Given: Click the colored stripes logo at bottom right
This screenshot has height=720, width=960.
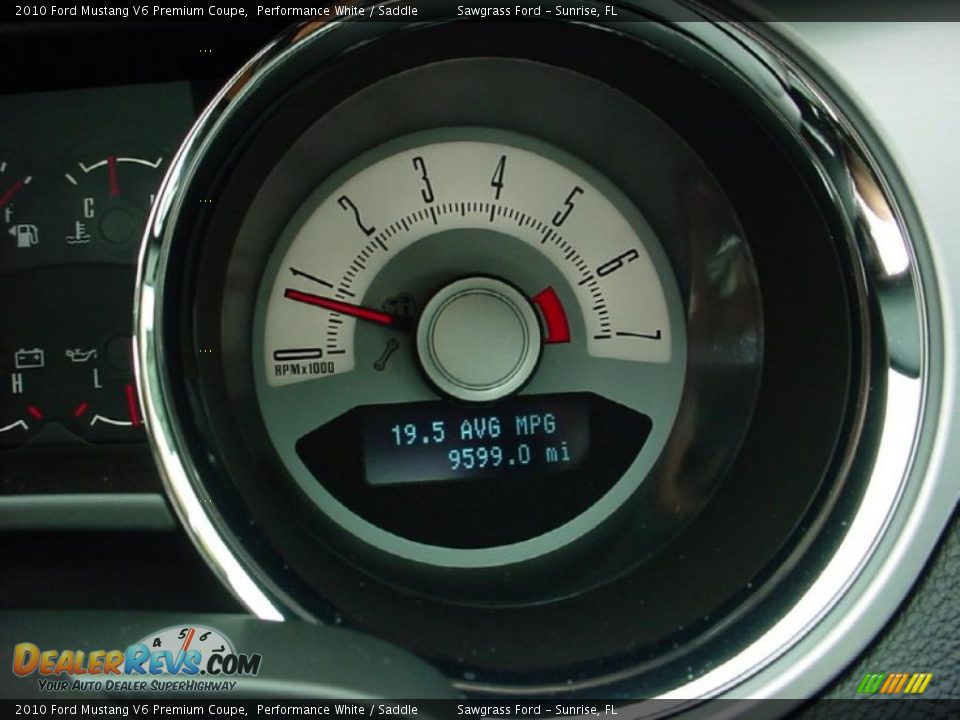Looking at the screenshot, I should pyautogui.click(x=894, y=683).
